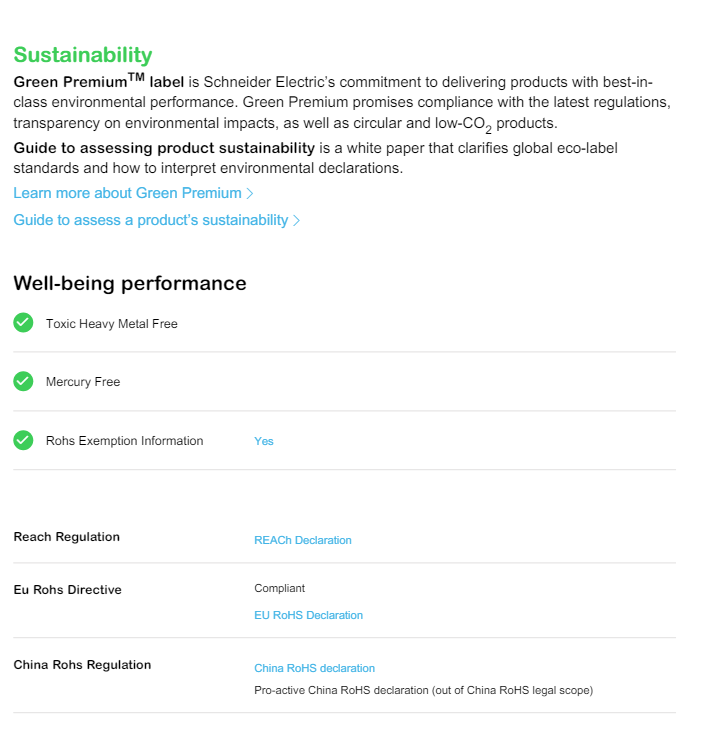Click the checkmark icon for Rohs Exemption Information
723x752 pixels.
[x=23, y=441]
